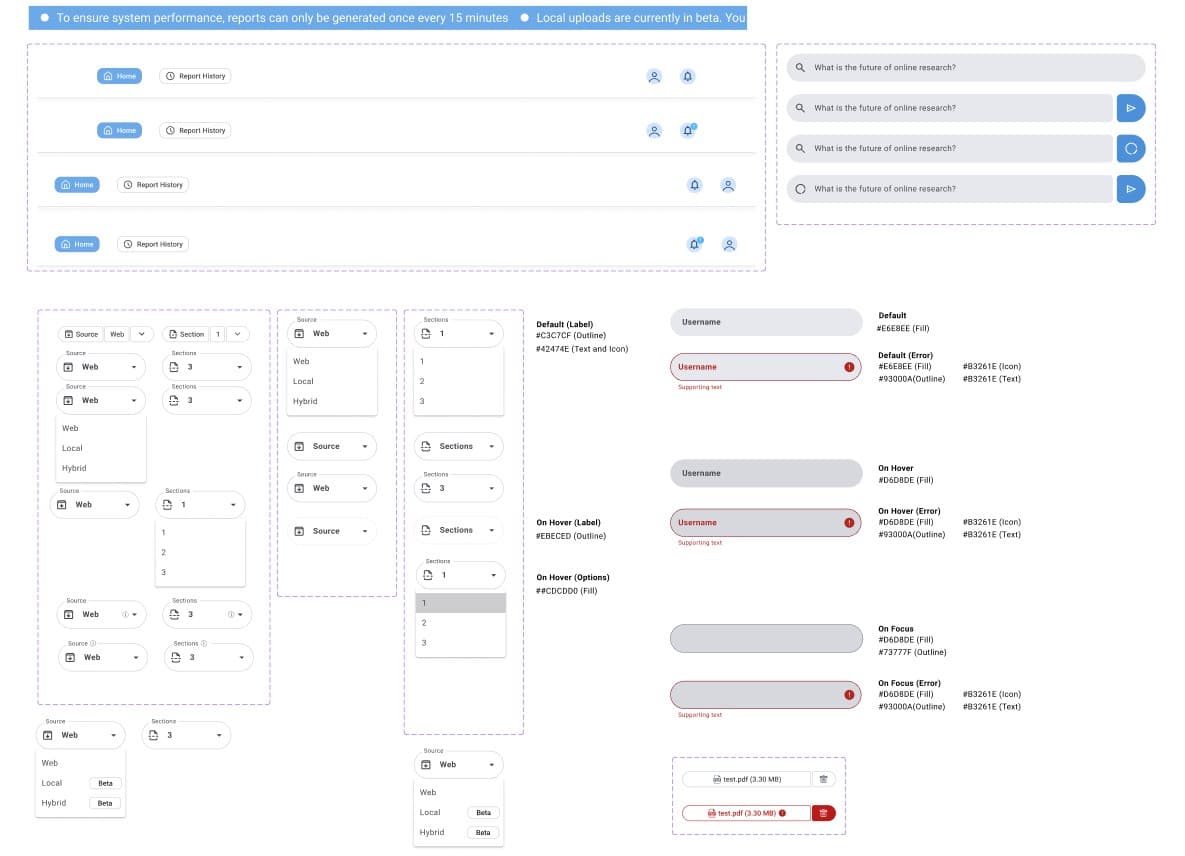Click the PDF file icon in red test.pdf chip
Image resolution: width=1185 pixels, height=856 pixels.
pyautogui.click(x=711, y=813)
